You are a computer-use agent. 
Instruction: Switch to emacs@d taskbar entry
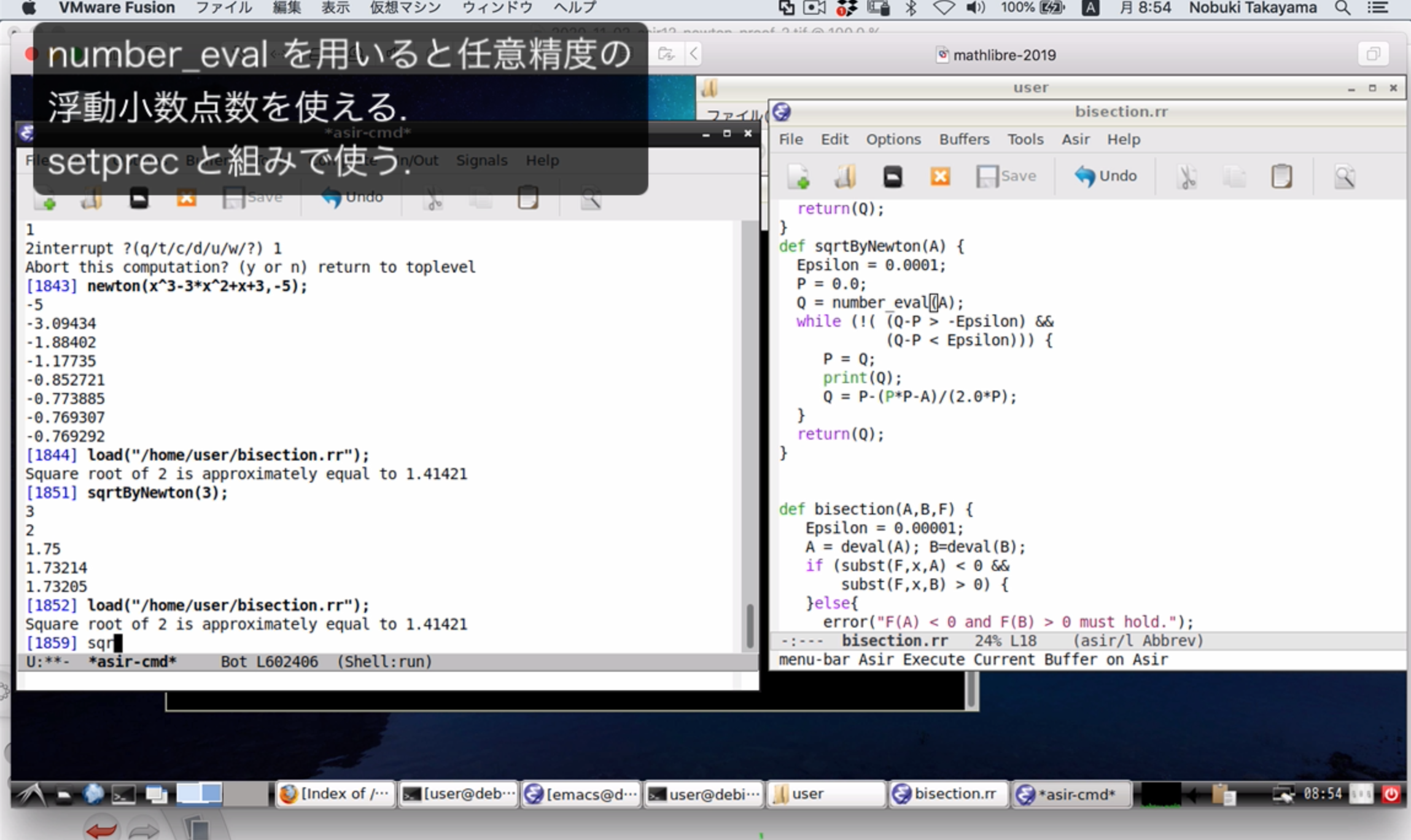pyautogui.click(x=581, y=794)
